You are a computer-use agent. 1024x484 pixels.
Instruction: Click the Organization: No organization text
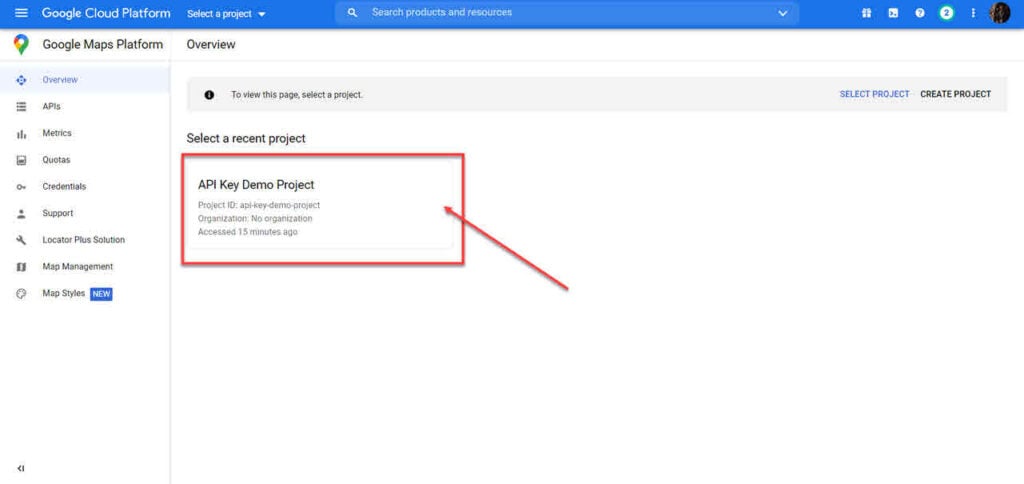pos(255,219)
